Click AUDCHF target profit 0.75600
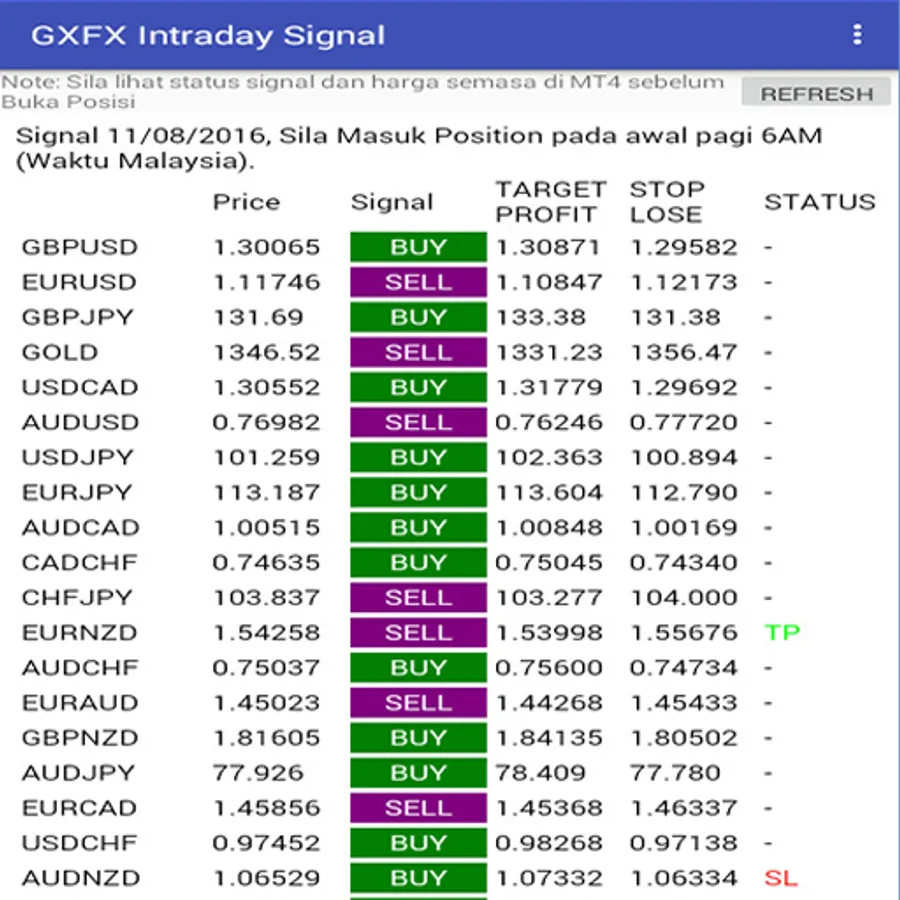Screen dimensions: 900x900 549,668
